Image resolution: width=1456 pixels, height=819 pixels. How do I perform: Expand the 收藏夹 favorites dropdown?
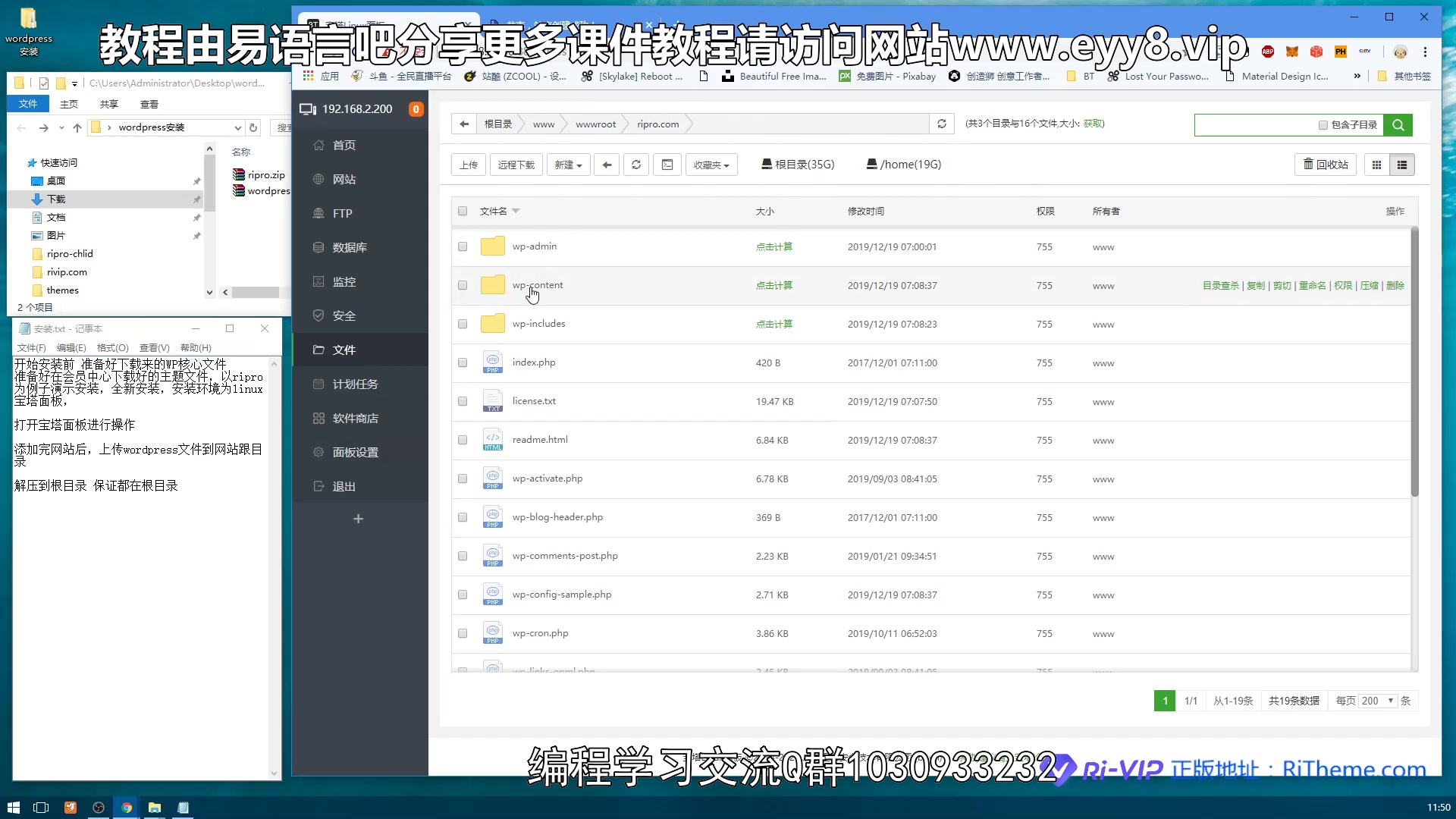click(711, 165)
